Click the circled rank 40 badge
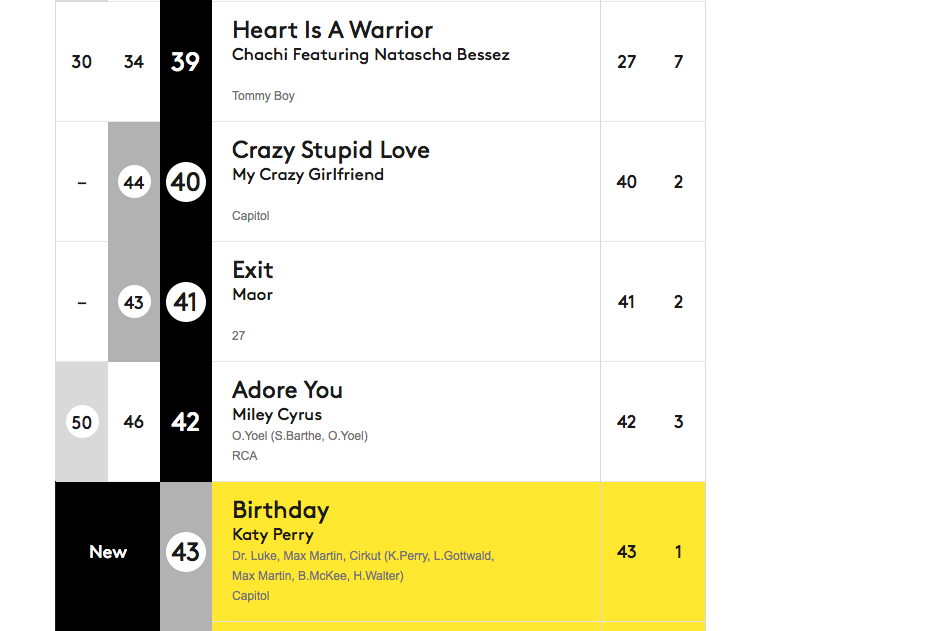 186,182
